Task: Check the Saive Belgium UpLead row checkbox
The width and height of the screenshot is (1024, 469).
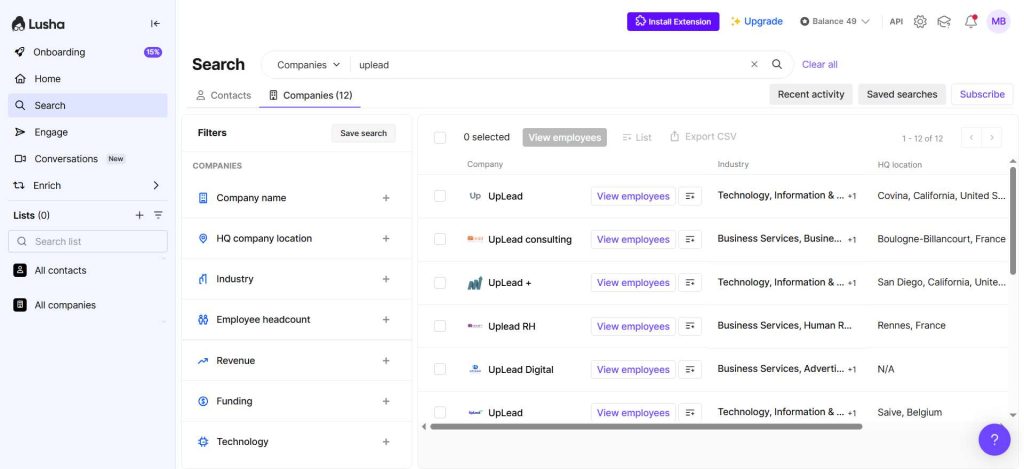Action: (440, 412)
